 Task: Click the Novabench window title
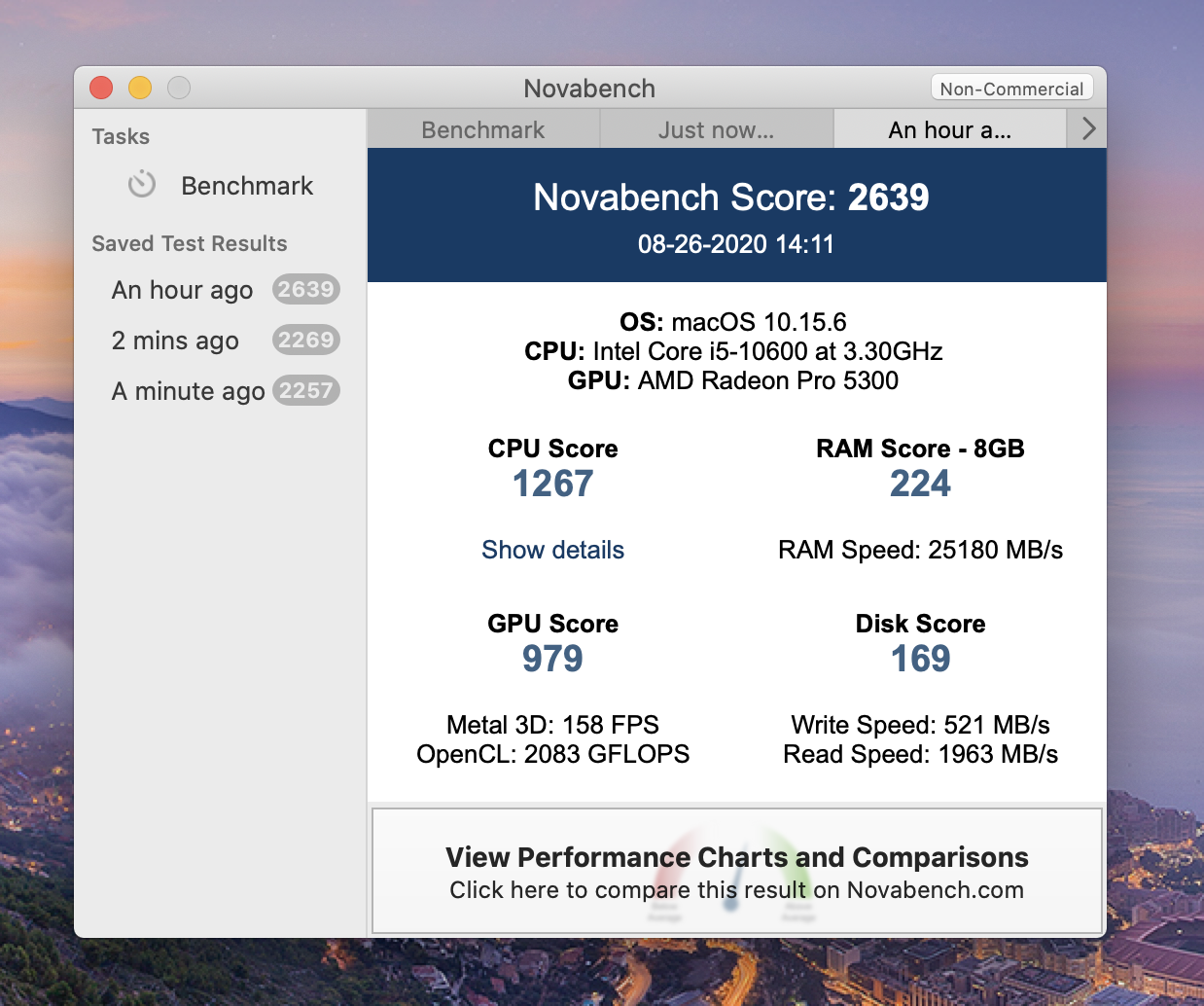589,89
